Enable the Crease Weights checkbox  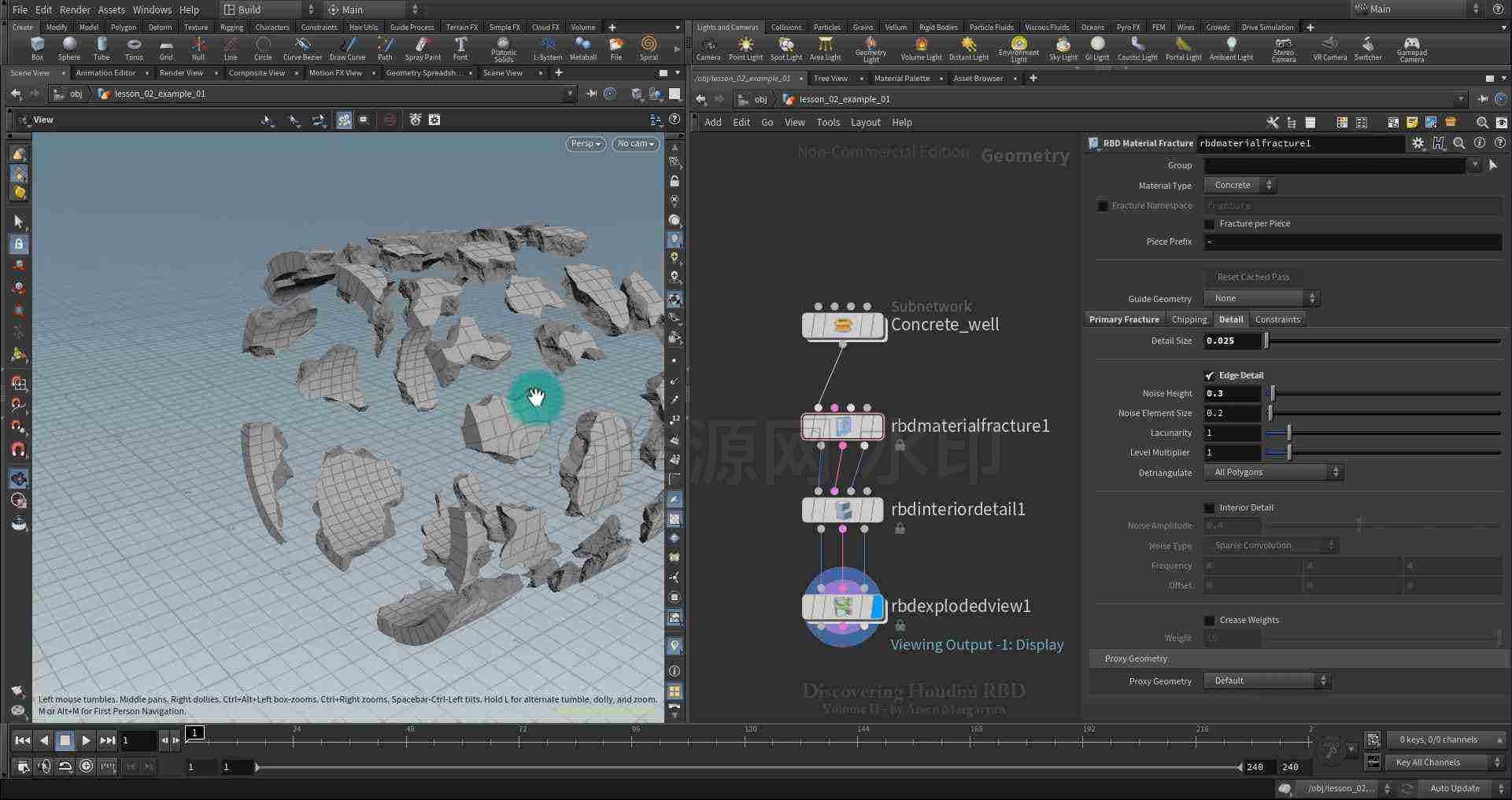click(x=1210, y=620)
